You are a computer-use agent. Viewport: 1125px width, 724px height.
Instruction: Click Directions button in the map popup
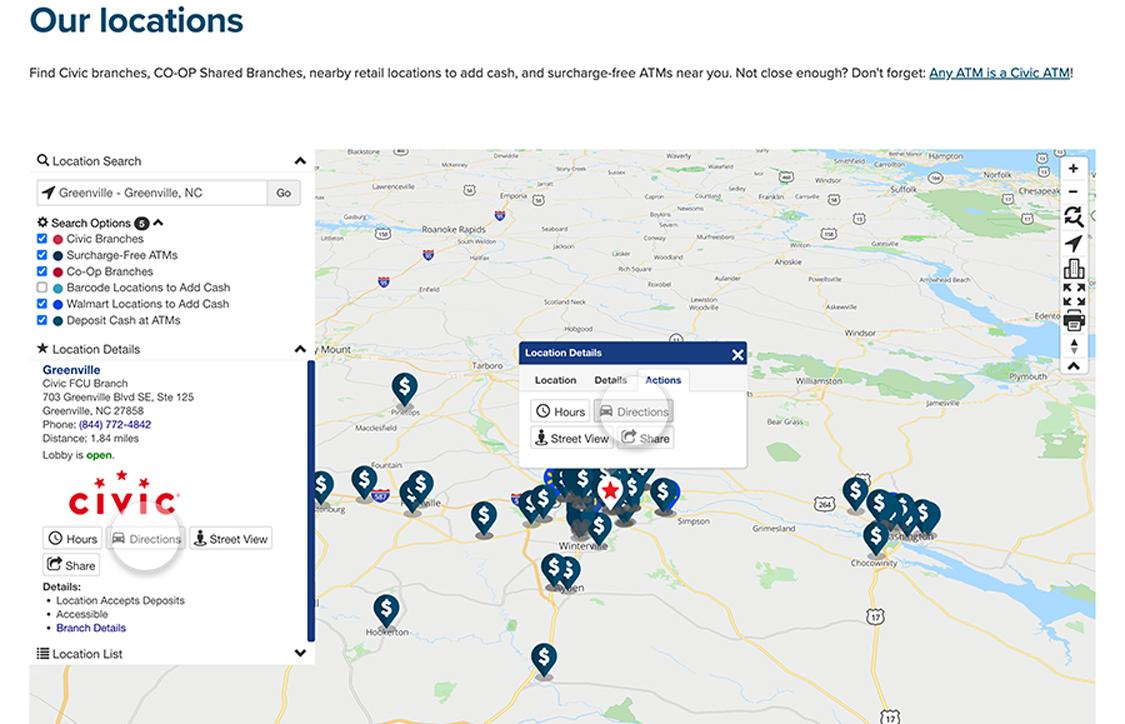pyautogui.click(x=634, y=411)
